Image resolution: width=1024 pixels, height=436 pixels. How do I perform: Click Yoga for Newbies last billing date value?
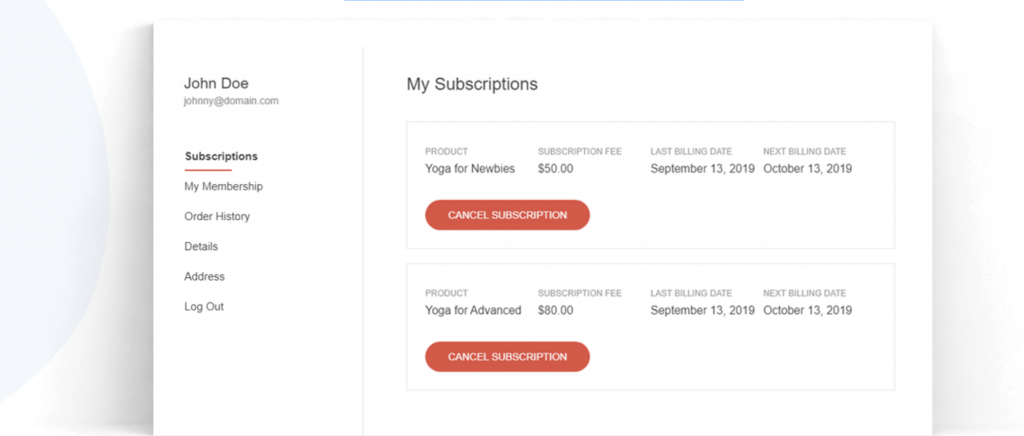(702, 169)
